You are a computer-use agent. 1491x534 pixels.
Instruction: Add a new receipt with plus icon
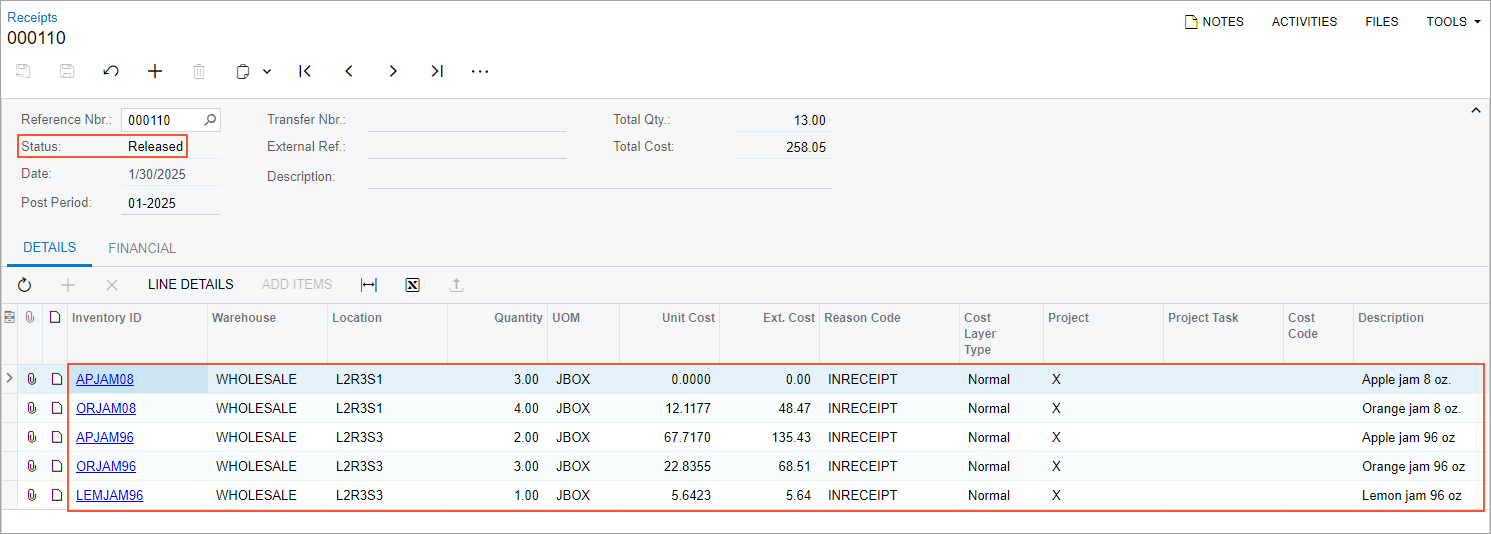pyautogui.click(x=155, y=71)
